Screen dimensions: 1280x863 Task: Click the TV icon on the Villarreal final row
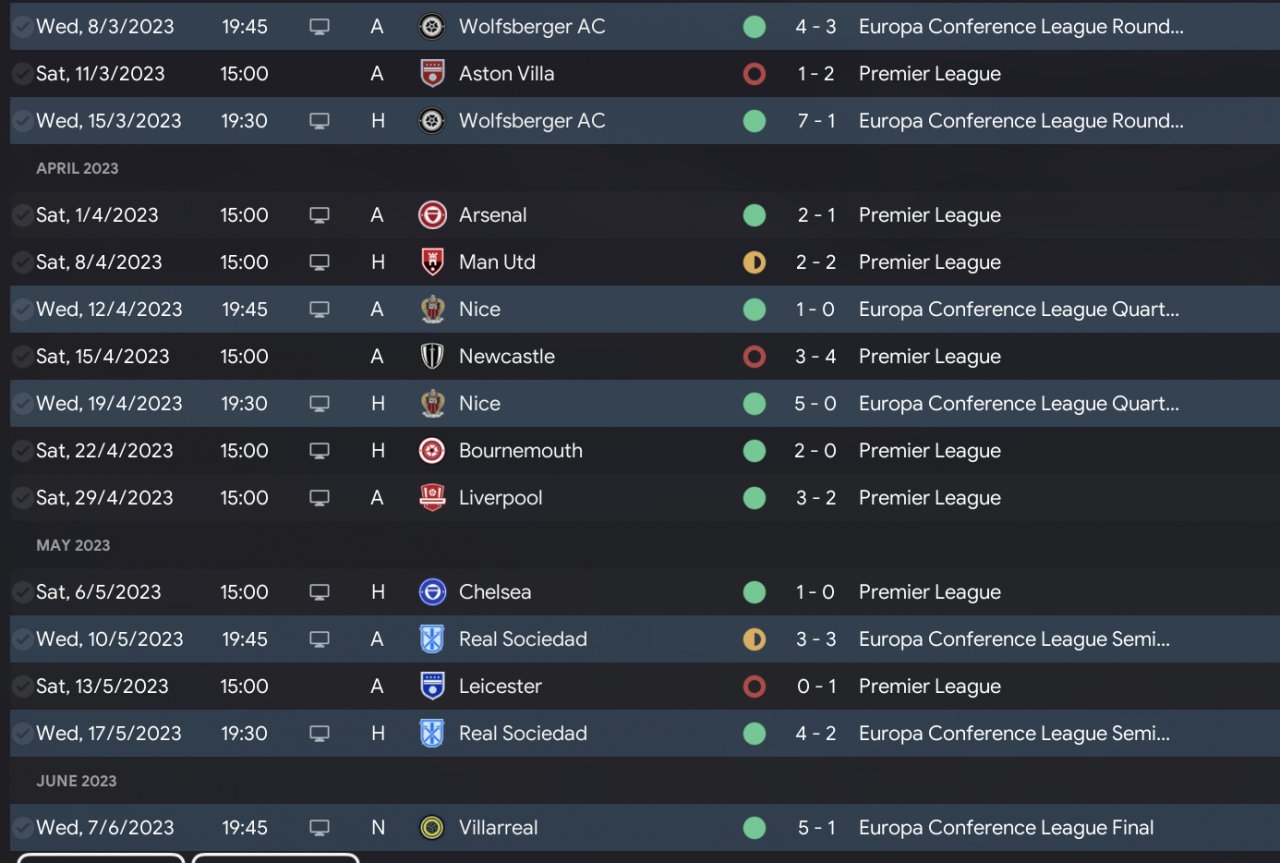click(319, 828)
